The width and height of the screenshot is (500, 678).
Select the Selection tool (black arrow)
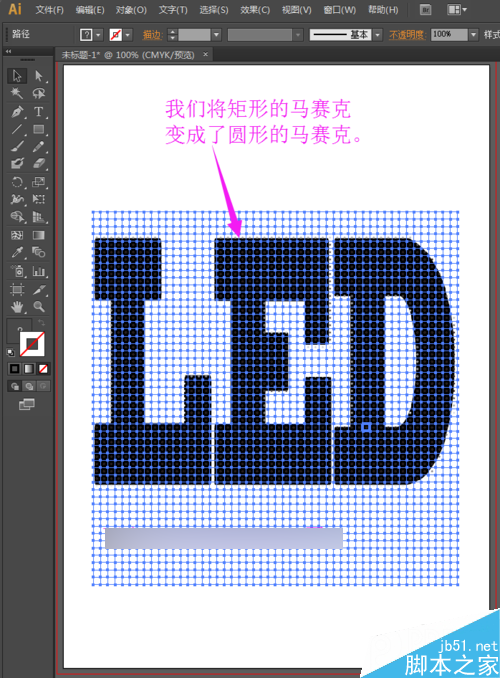coord(17,76)
